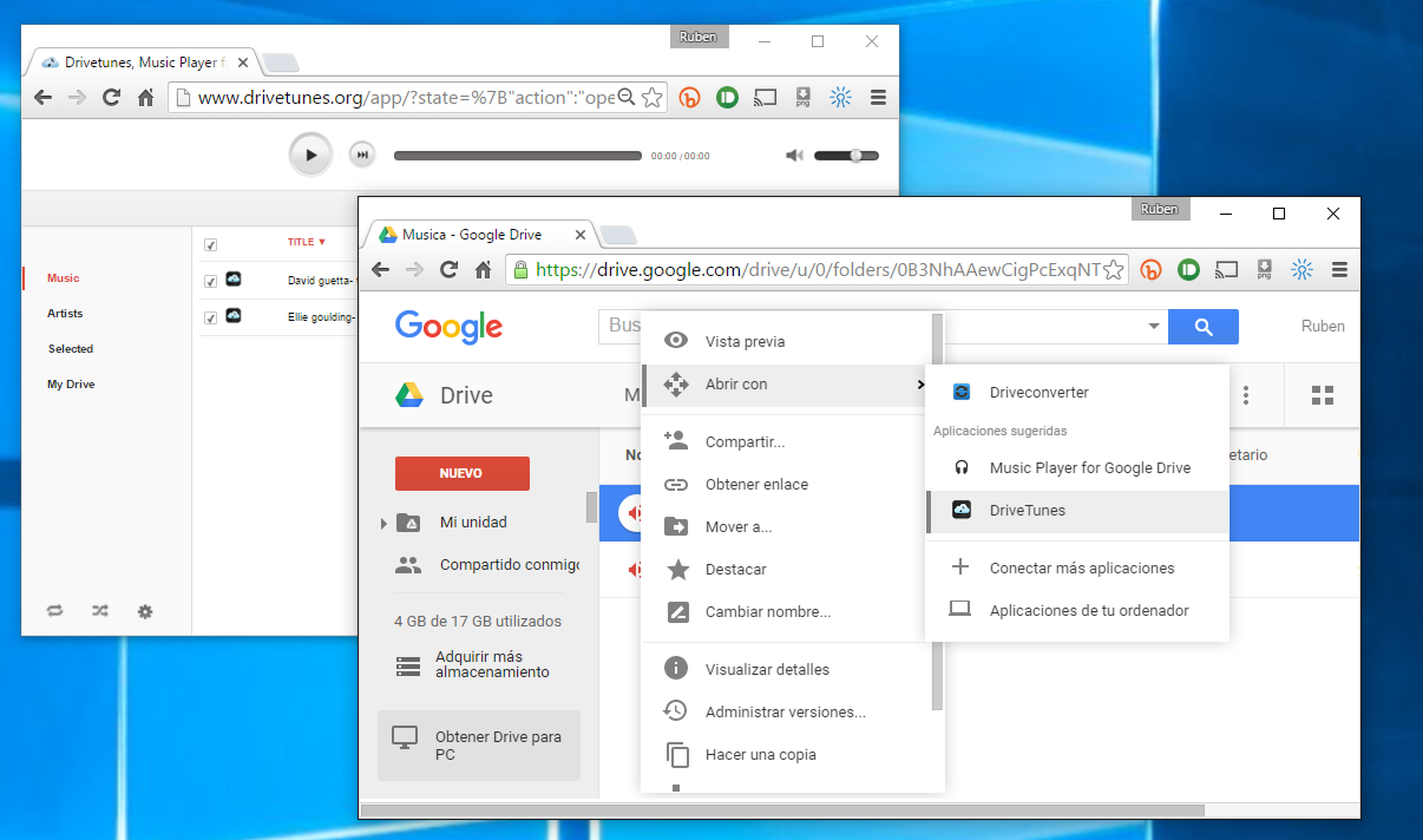Click the cast icon in Drive window
This screenshot has width=1423, height=840.
coord(1226,270)
